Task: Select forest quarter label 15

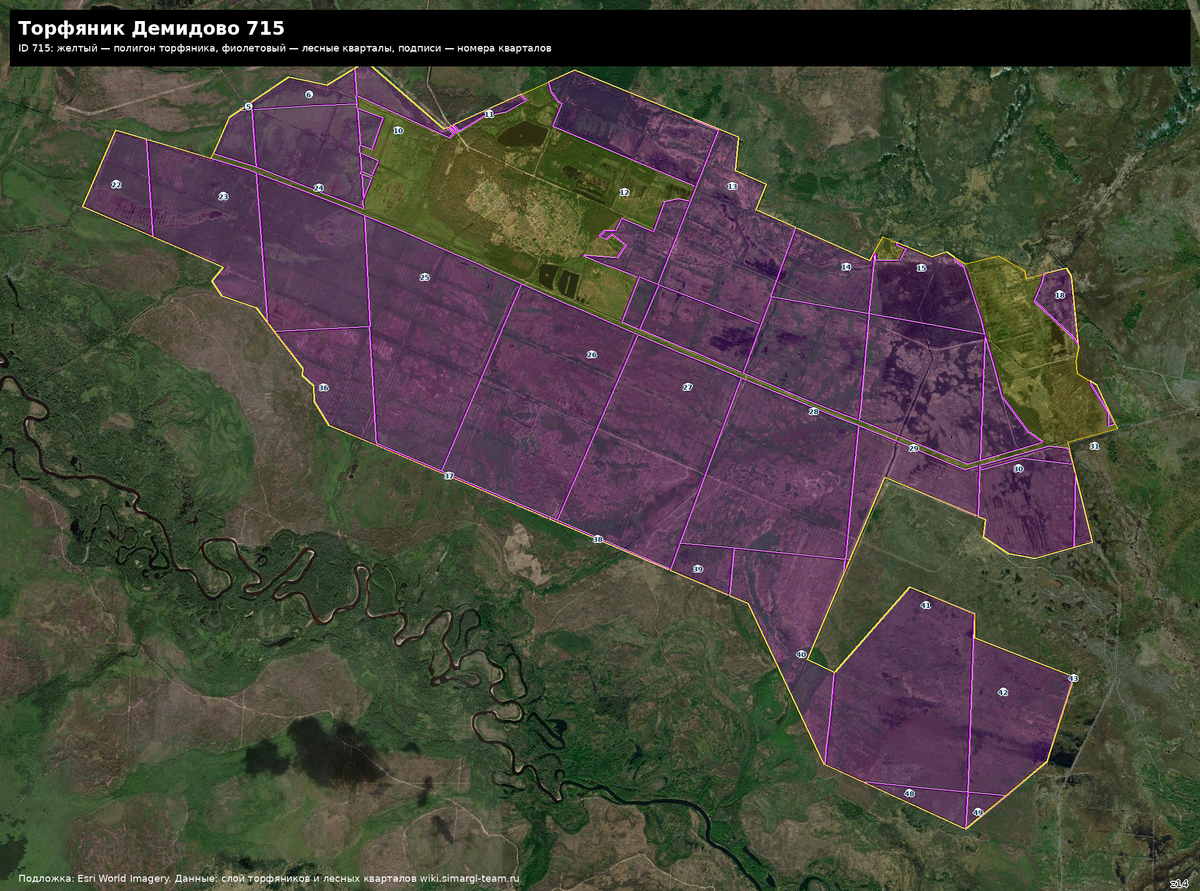Action: (921, 269)
